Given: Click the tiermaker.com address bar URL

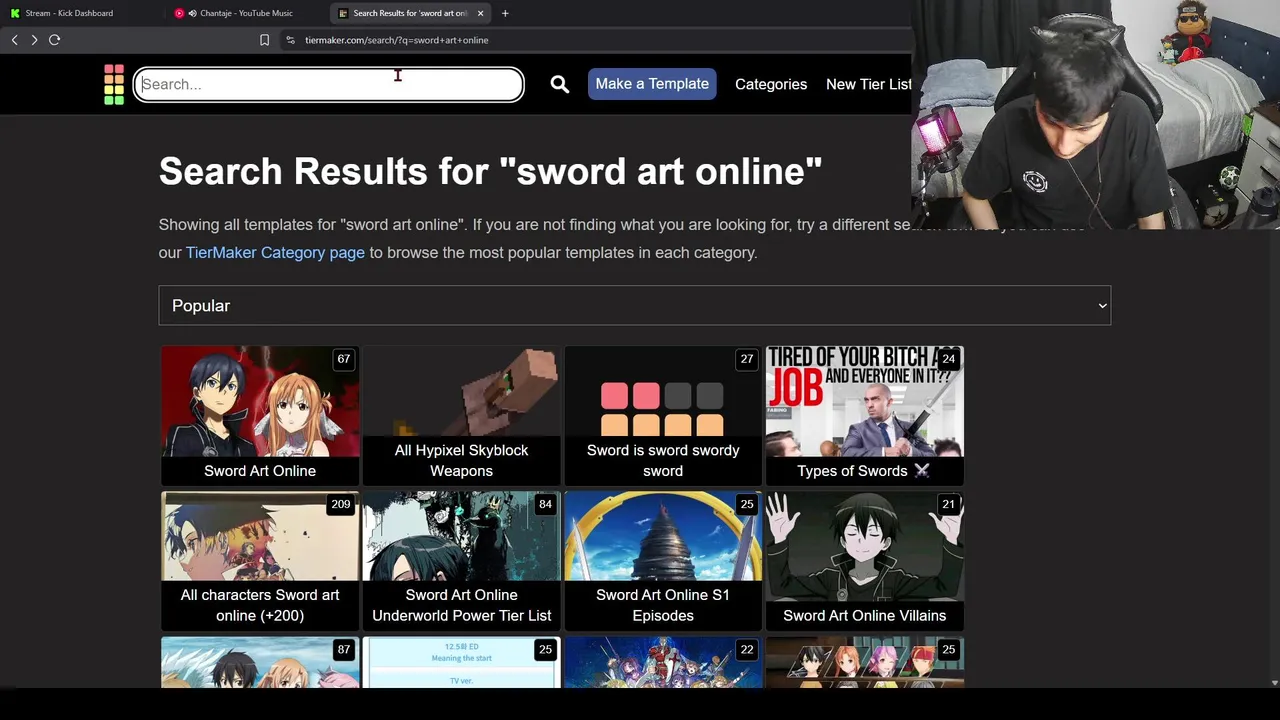Looking at the screenshot, I should [396, 40].
